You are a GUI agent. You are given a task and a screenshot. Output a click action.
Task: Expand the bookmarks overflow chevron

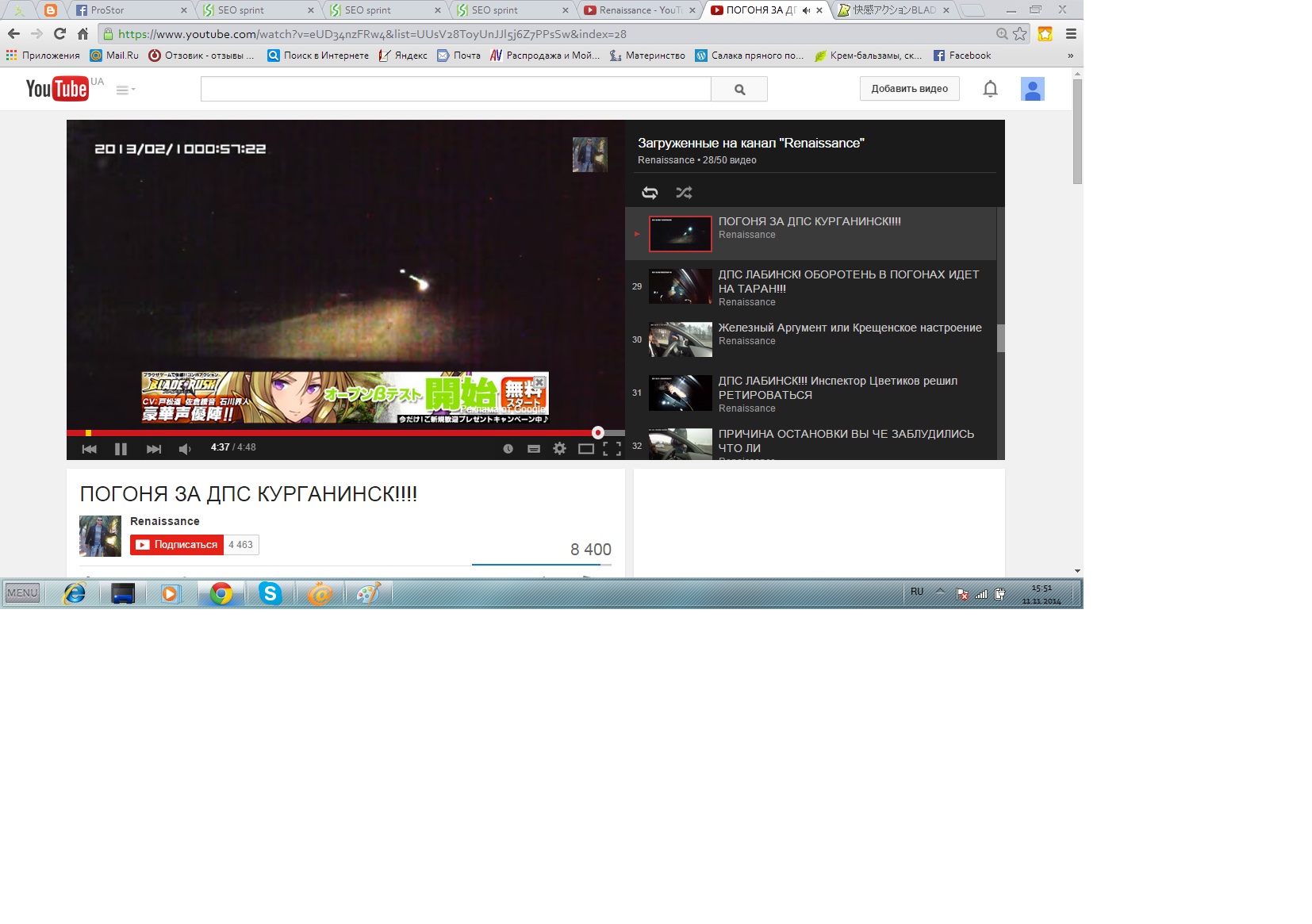[1071, 56]
